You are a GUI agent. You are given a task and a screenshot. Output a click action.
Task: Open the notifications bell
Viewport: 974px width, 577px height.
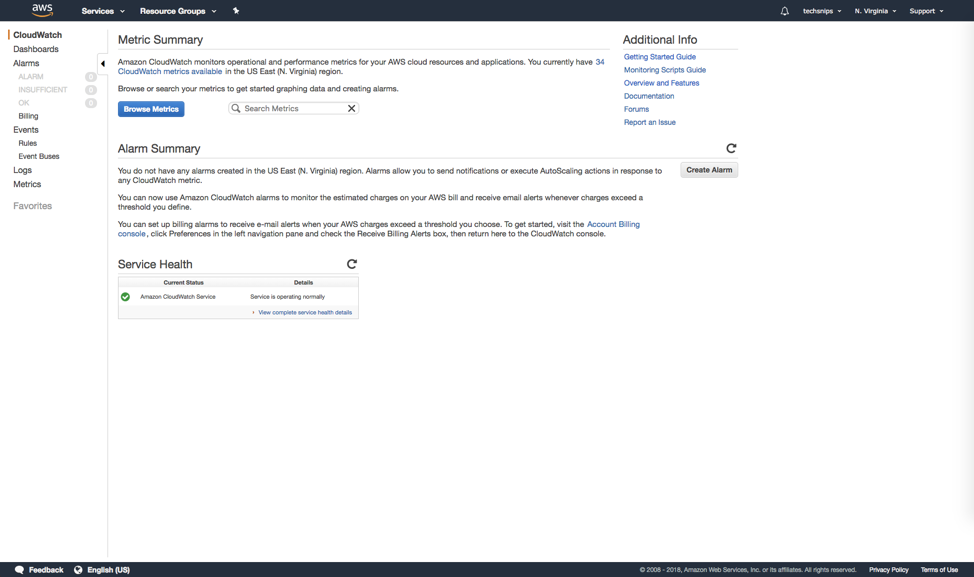click(785, 11)
